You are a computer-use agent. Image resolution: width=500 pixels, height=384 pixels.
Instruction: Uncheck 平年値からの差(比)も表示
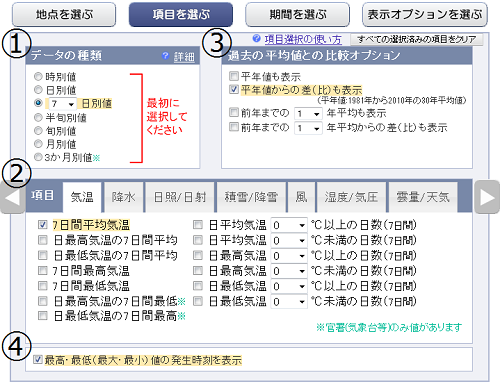234,89
